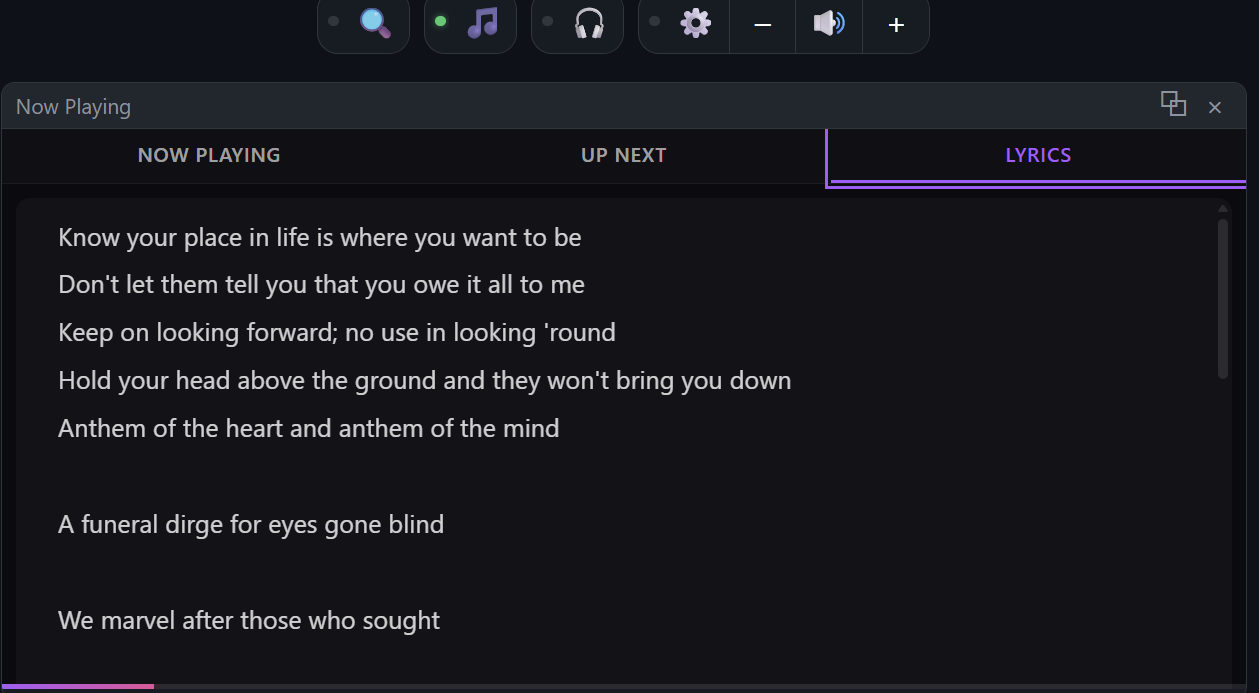
Task: Open the settings gear icon
Action: point(695,23)
